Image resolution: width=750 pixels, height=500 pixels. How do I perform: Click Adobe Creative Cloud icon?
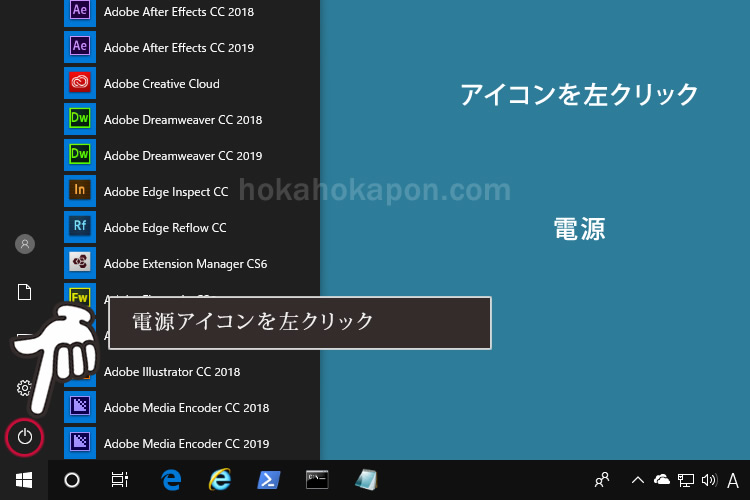pos(80,83)
